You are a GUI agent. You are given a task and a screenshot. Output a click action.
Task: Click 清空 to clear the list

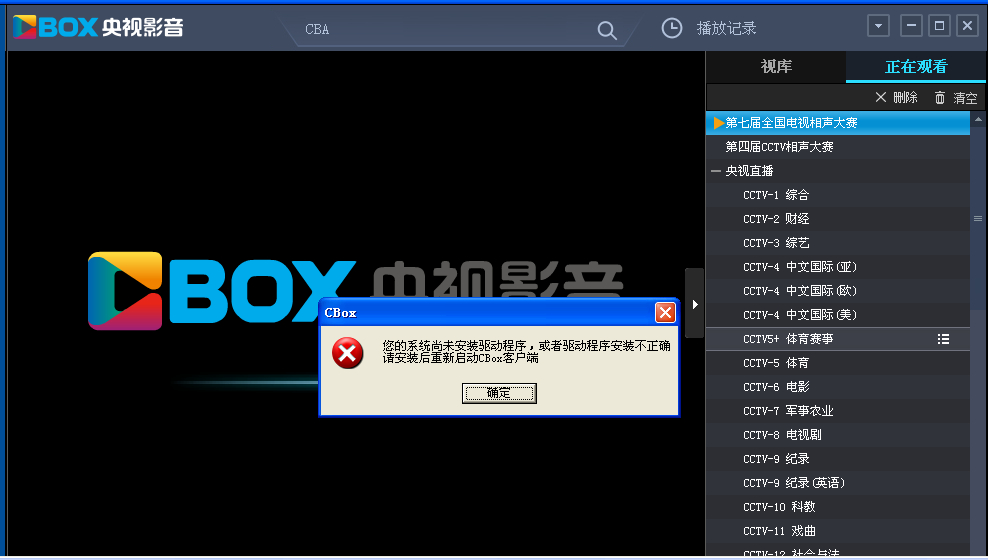point(965,98)
